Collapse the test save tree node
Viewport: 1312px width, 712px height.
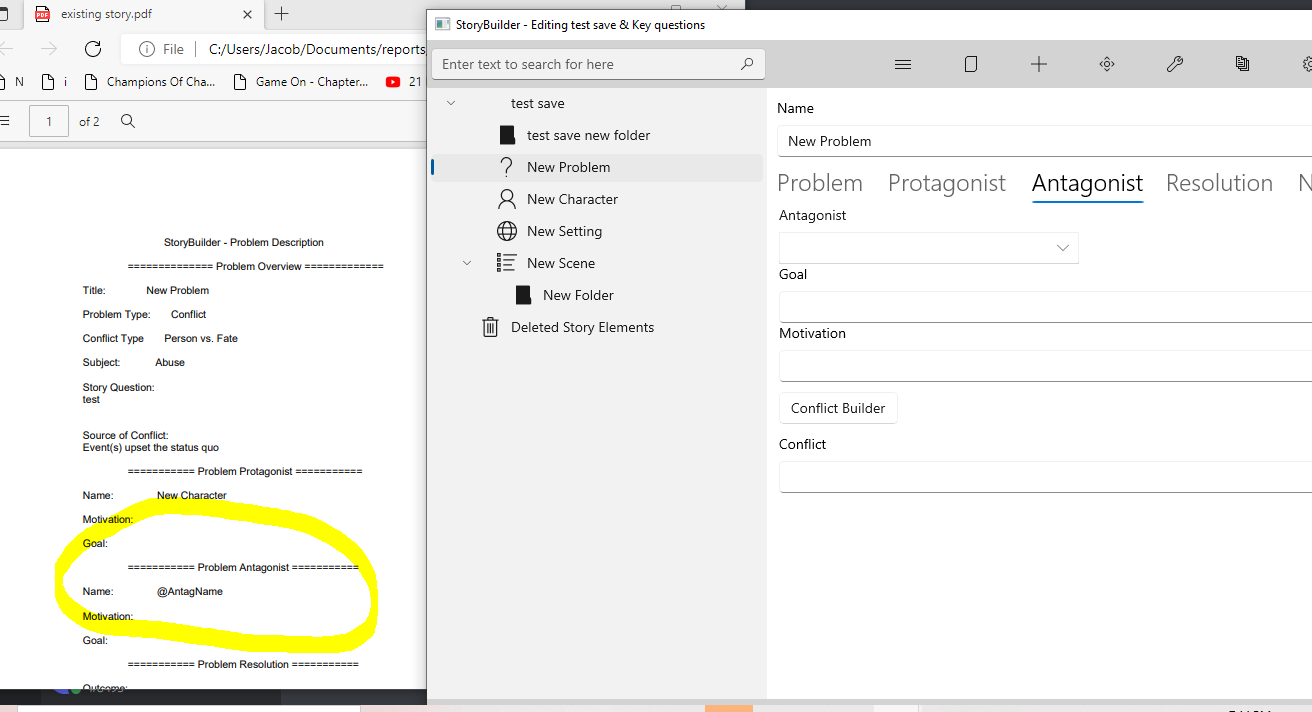point(450,103)
